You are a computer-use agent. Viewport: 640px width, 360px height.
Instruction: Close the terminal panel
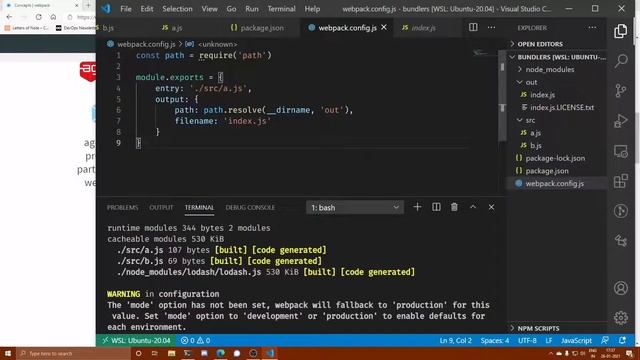pyautogui.click(x=491, y=207)
